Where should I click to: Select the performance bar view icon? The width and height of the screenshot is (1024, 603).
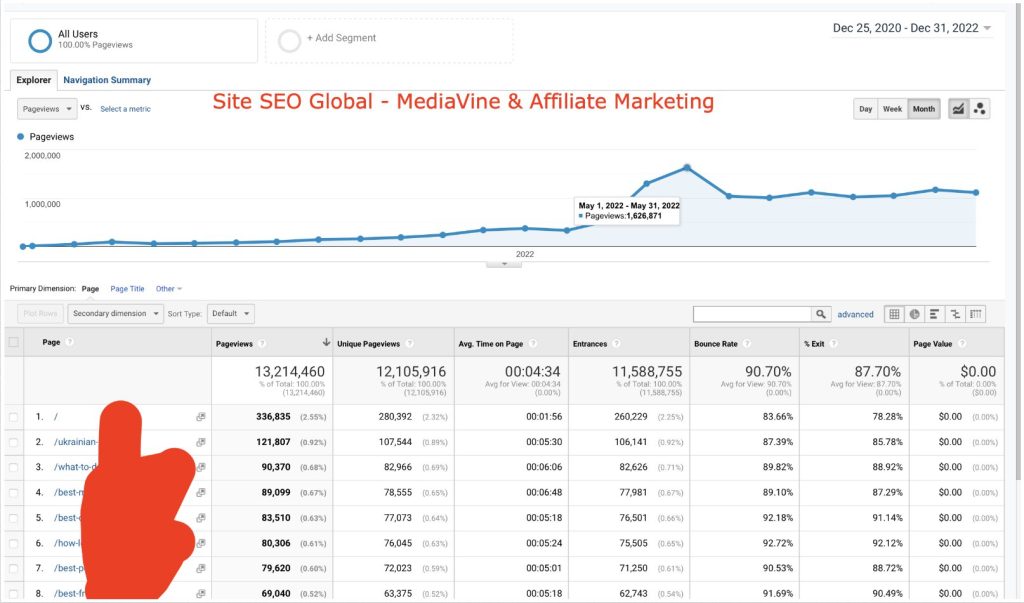(935, 314)
